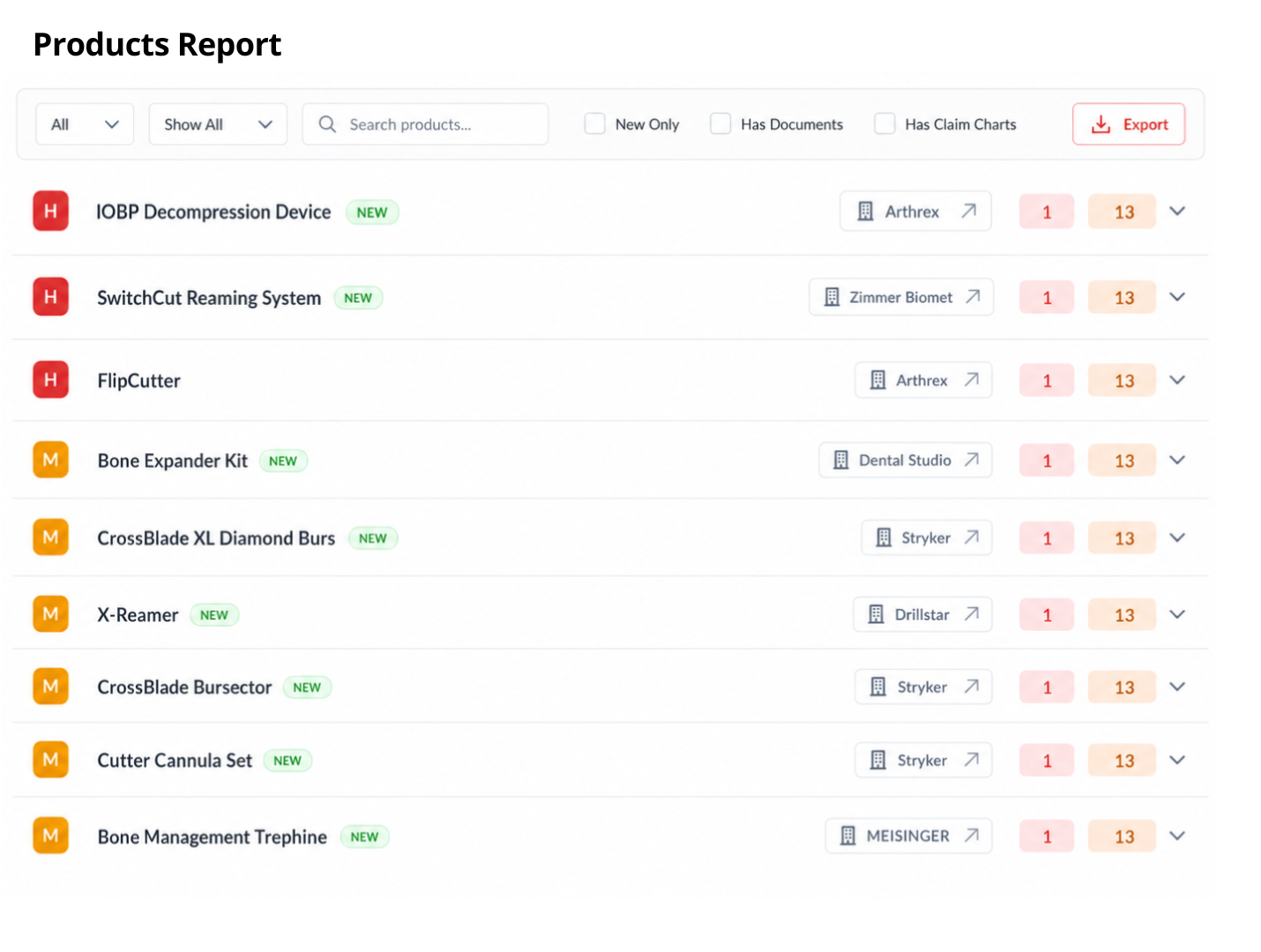
Task: Click NEW tag on IOBP Decompression Device
Action: (x=372, y=212)
